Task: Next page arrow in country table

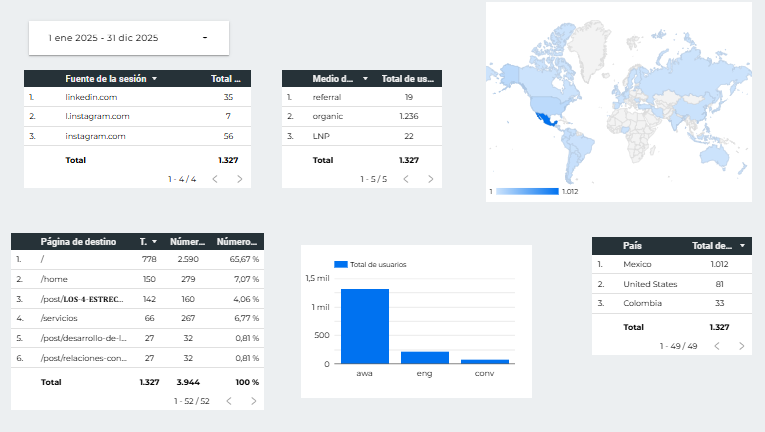Action: 742,346
